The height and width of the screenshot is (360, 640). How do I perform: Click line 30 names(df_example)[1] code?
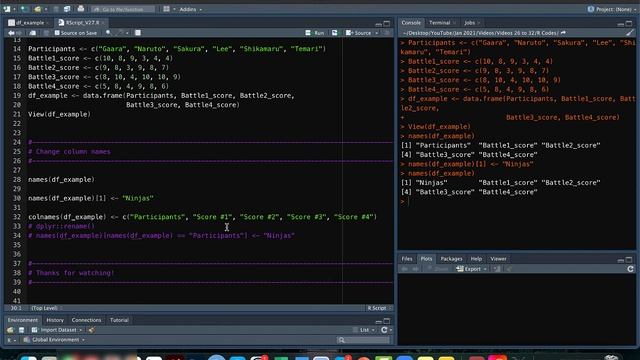point(91,198)
